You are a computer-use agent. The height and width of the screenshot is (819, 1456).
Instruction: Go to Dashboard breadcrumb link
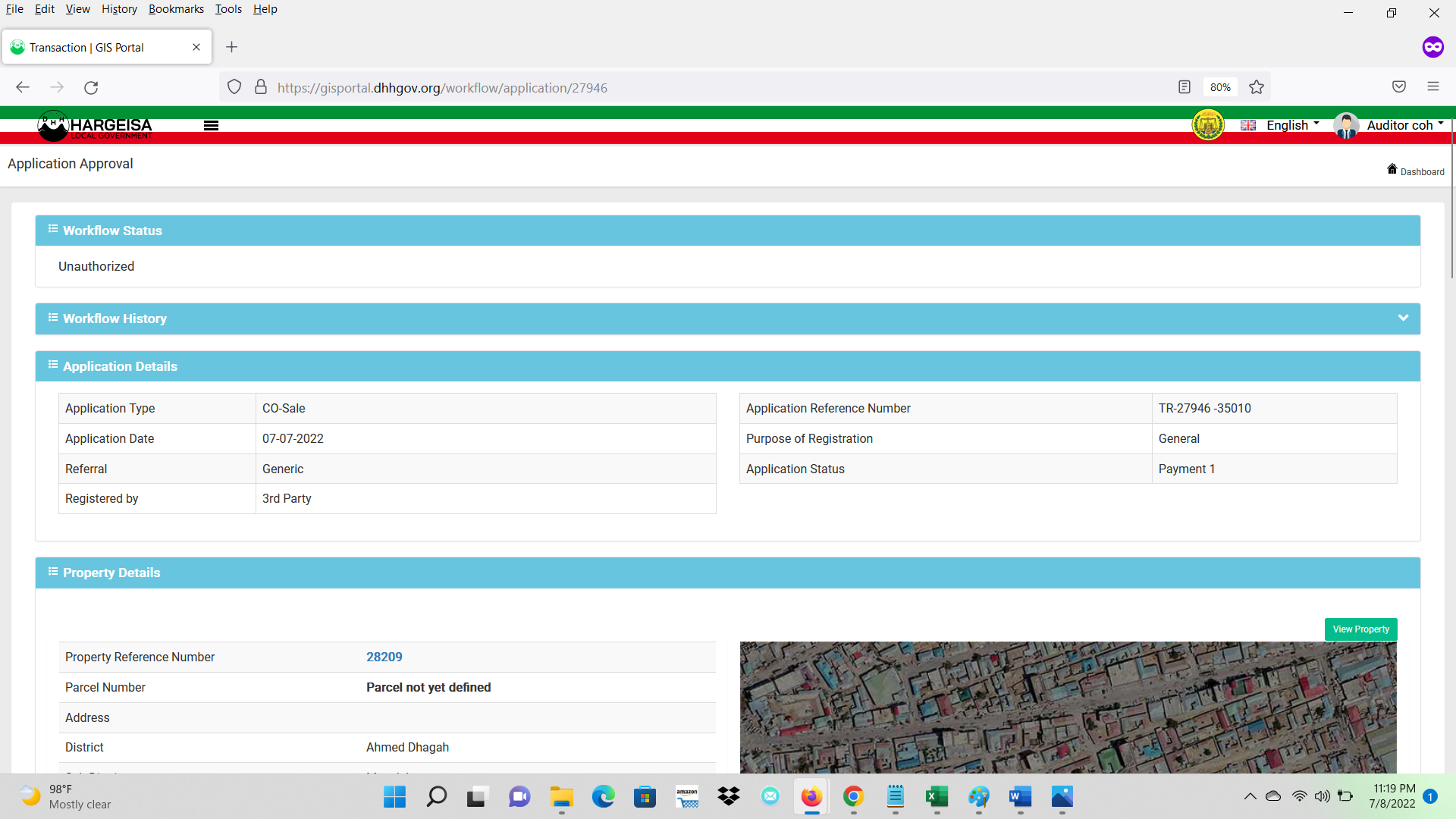coord(1422,172)
